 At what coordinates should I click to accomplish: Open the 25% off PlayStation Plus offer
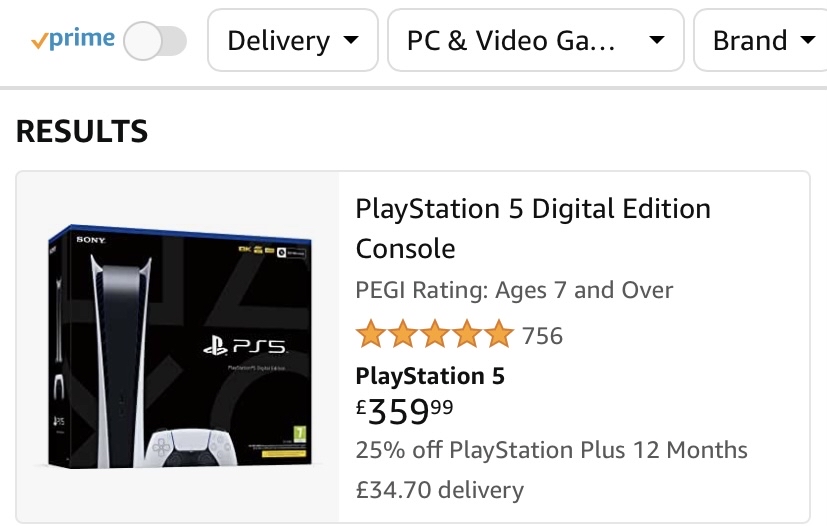(551, 449)
